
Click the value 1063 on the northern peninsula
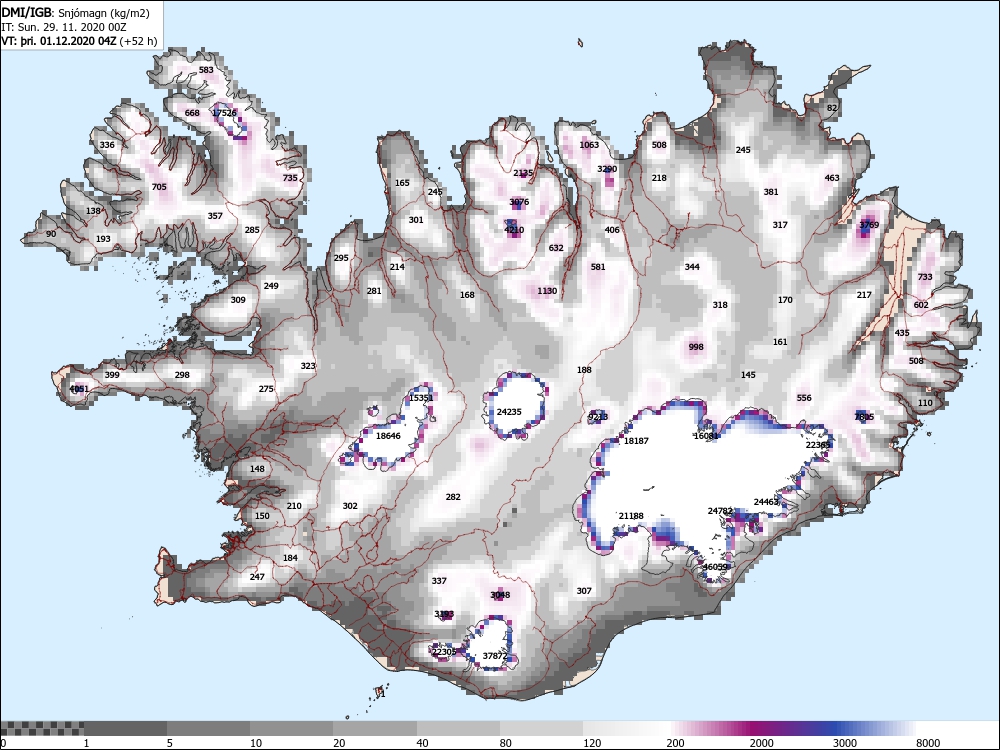(589, 145)
